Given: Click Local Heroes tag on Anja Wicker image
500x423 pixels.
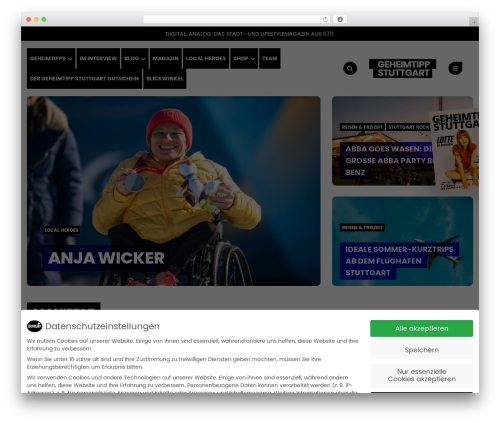Looking at the screenshot, I should [x=61, y=230].
